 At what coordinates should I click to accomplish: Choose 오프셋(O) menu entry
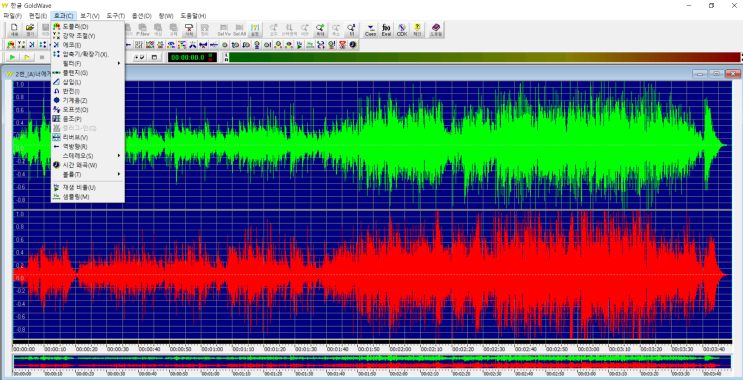[88, 109]
